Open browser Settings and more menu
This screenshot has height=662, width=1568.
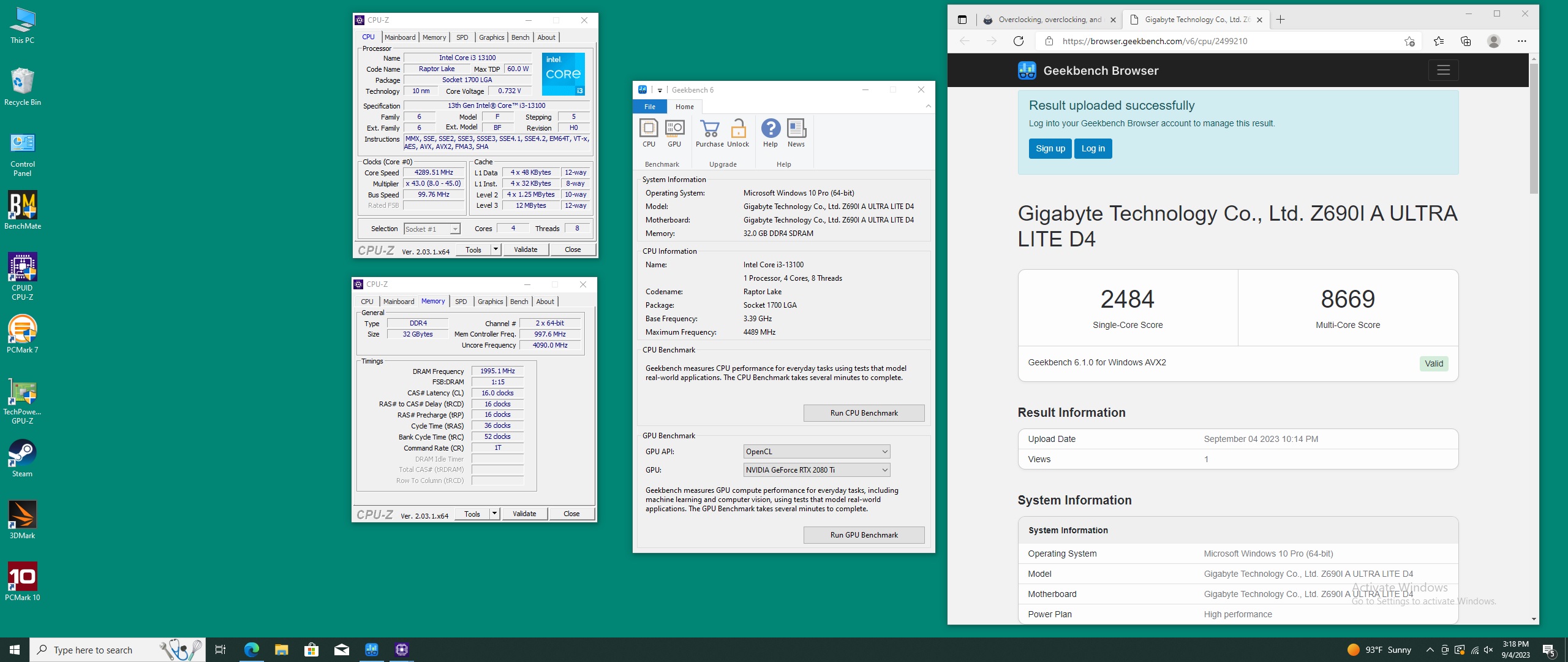tap(1522, 41)
